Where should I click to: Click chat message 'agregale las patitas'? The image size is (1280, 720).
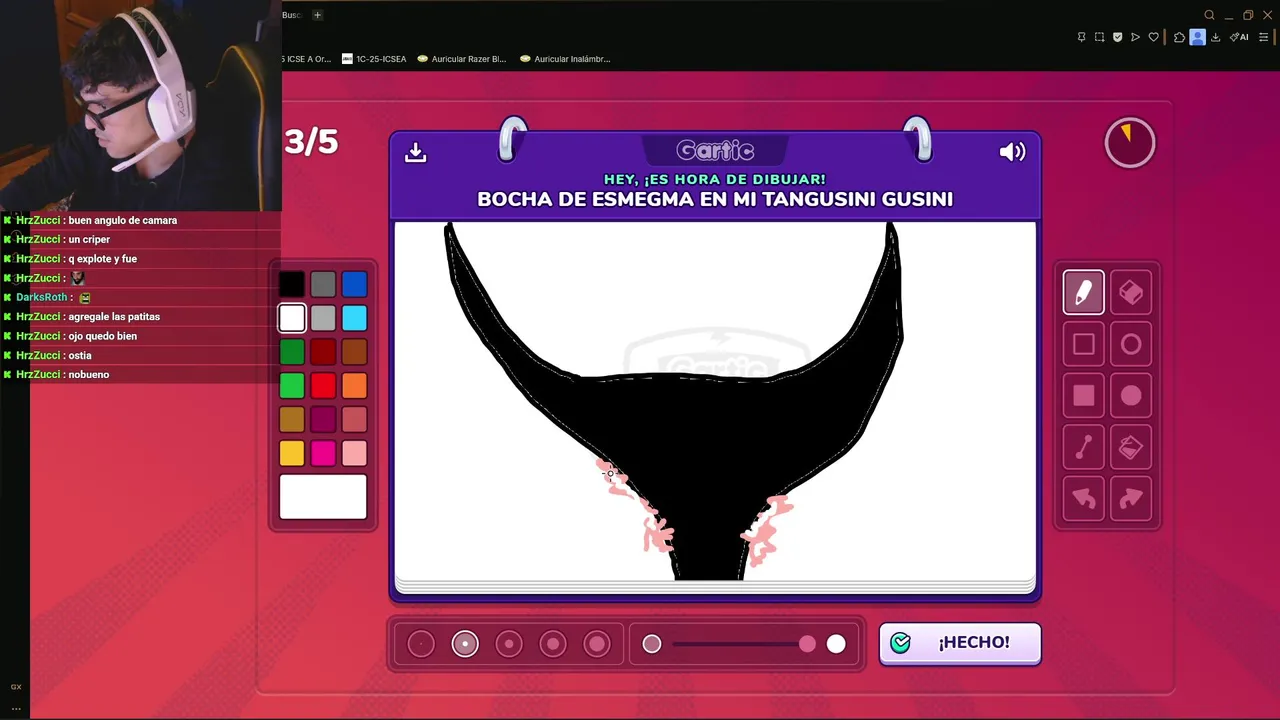[x=114, y=317]
